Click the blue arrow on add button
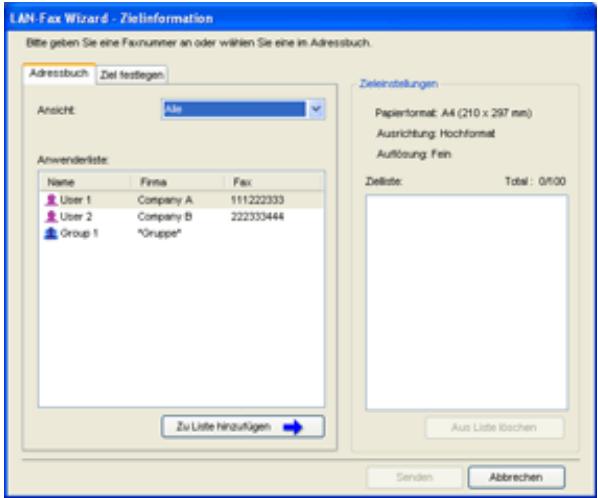 click(293, 427)
